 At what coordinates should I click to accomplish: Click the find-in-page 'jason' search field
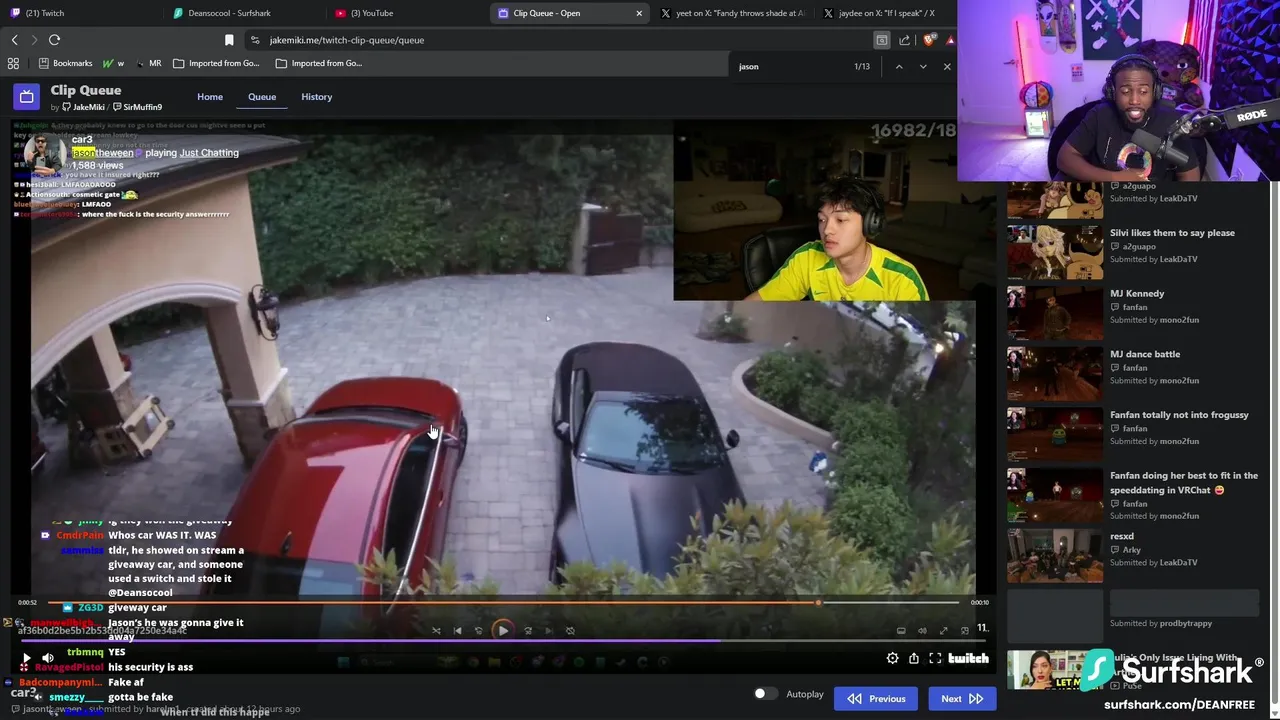[790, 66]
